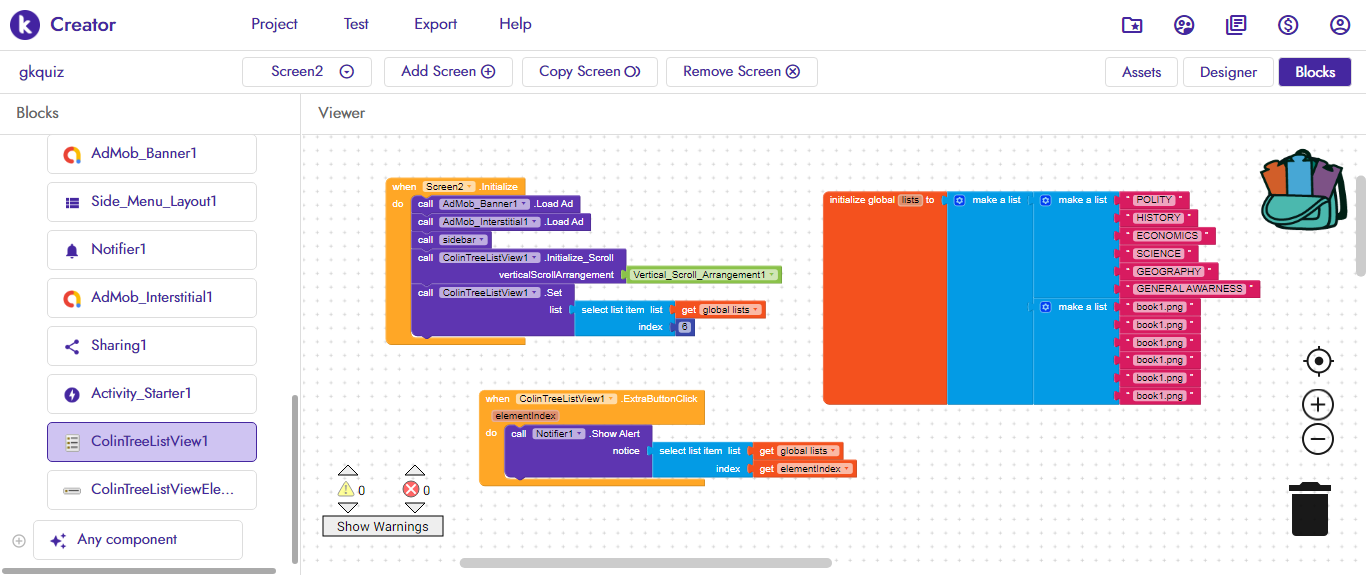The width and height of the screenshot is (1366, 576).
Task: Open the Project menu
Action: click(x=274, y=24)
